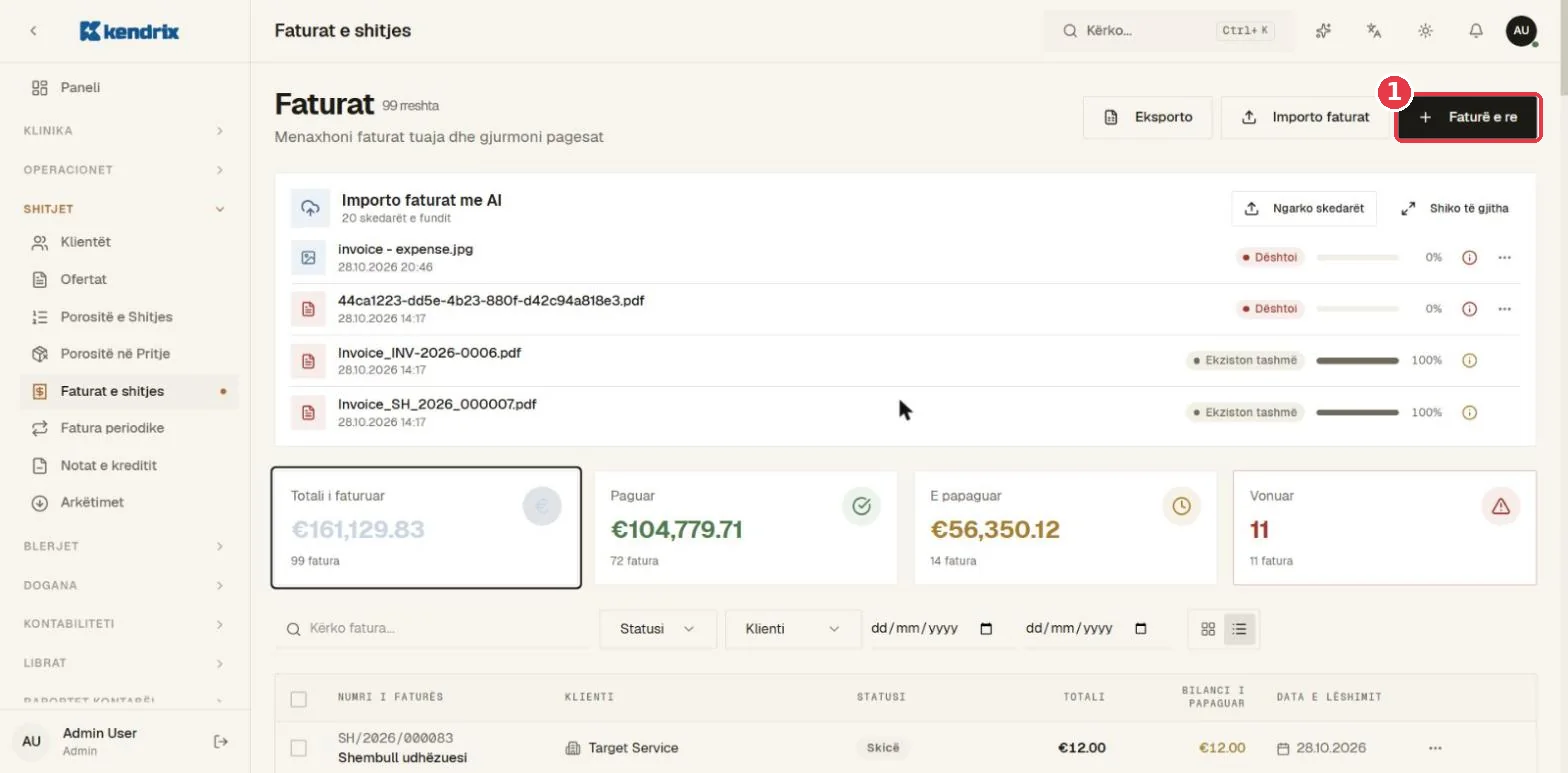Open the Statusi filter dropdown
Viewport: 1568px width, 773px height.
pos(658,629)
